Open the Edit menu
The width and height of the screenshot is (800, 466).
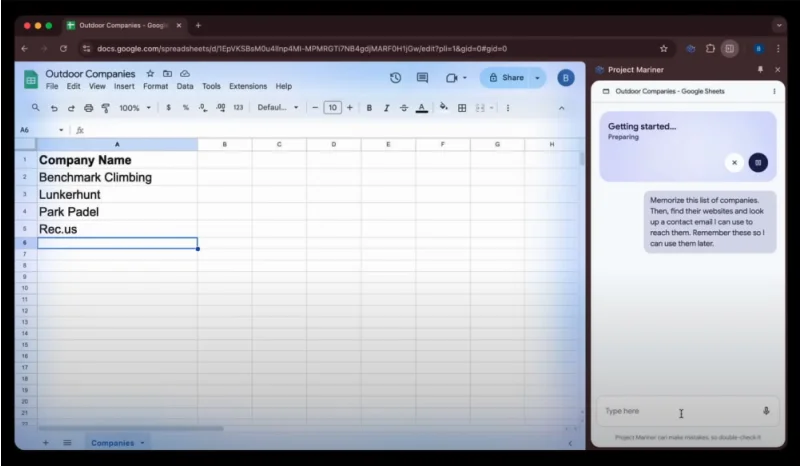[x=73, y=86]
